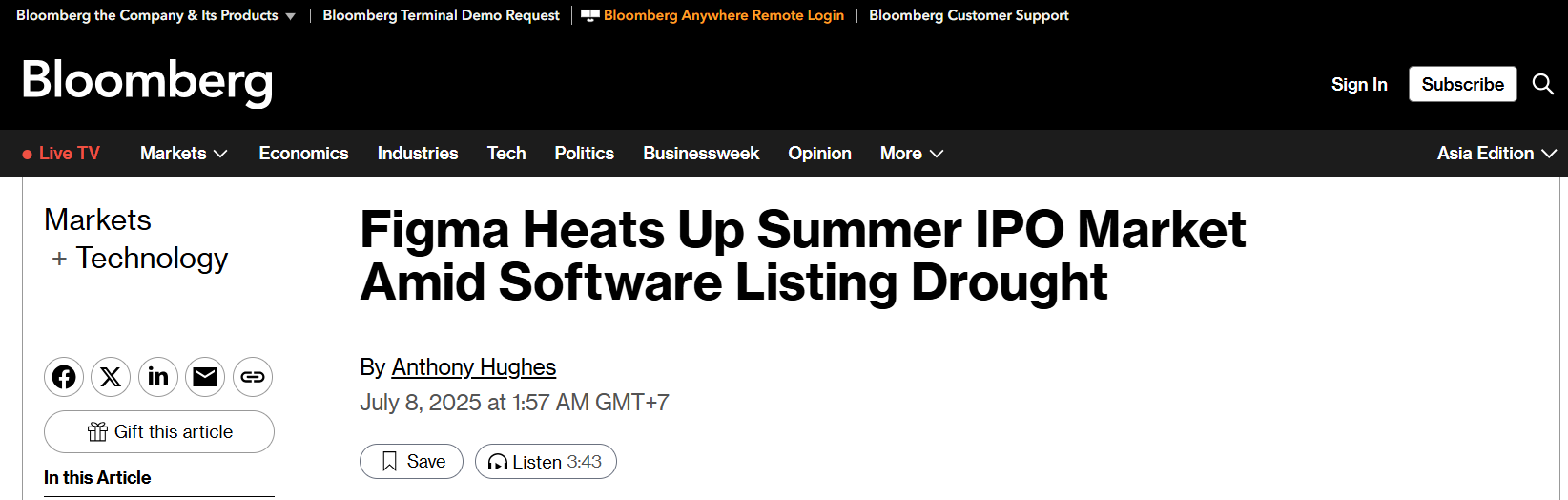Watch Live TV
This screenshot has height=500, width=1568.
coord(61,154)
